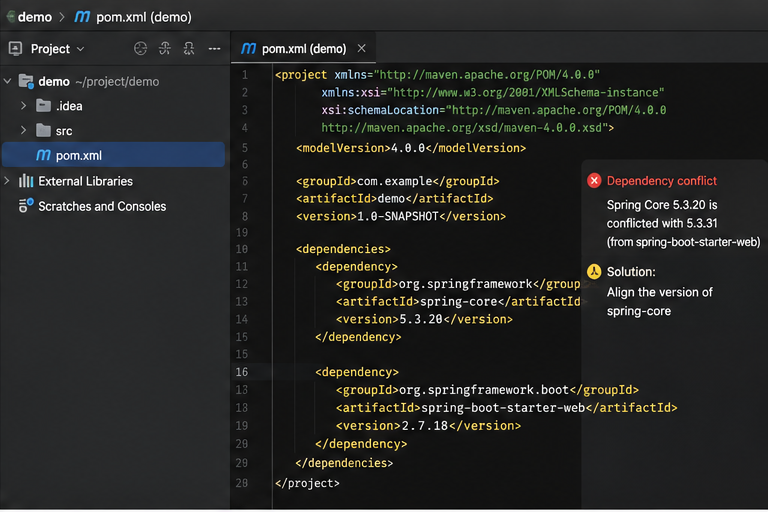Click the xsi:schemaLocation attribute line
The height and width of the screenshot is (512, 768).
point(494,110)
